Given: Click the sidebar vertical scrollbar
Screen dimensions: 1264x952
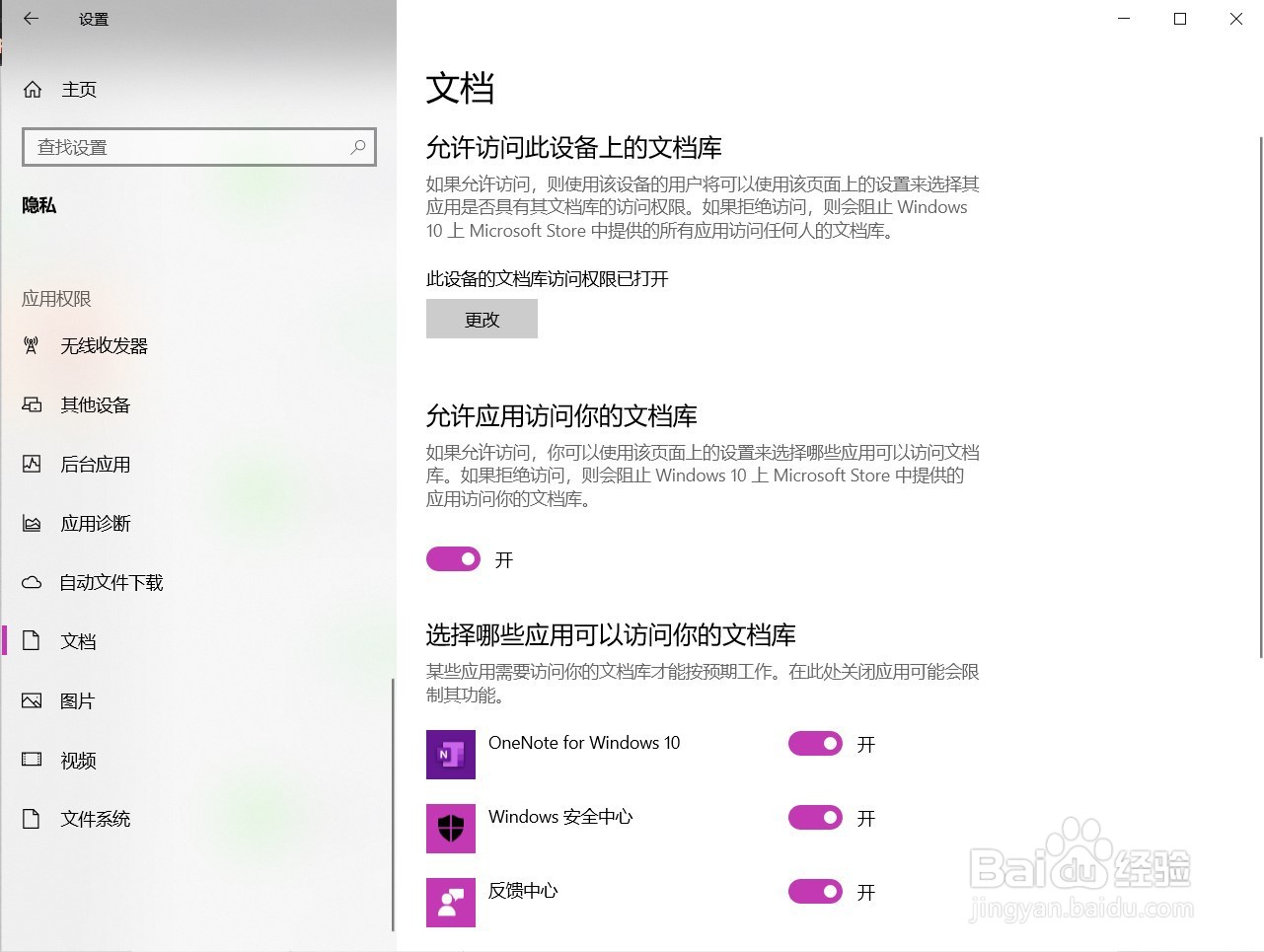Looking at the screenshot, I should coord(393,804).
